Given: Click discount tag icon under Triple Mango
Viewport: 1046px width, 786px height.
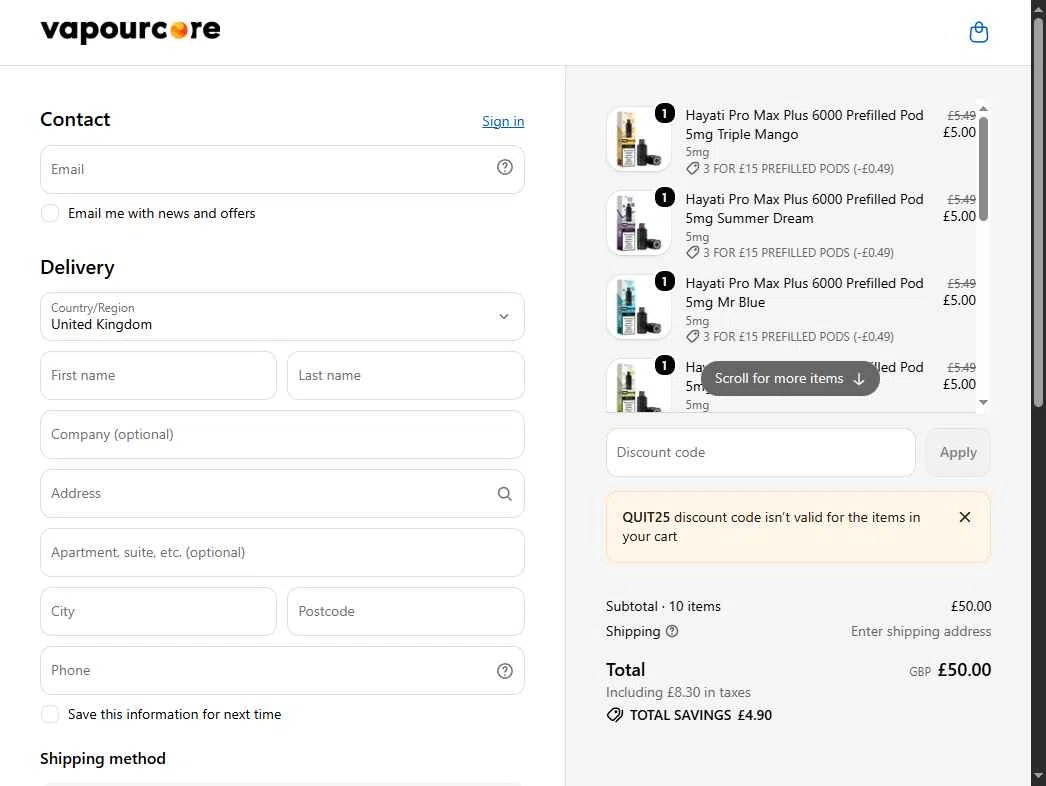Looking at the screenshot, I should tap(692, 169).
